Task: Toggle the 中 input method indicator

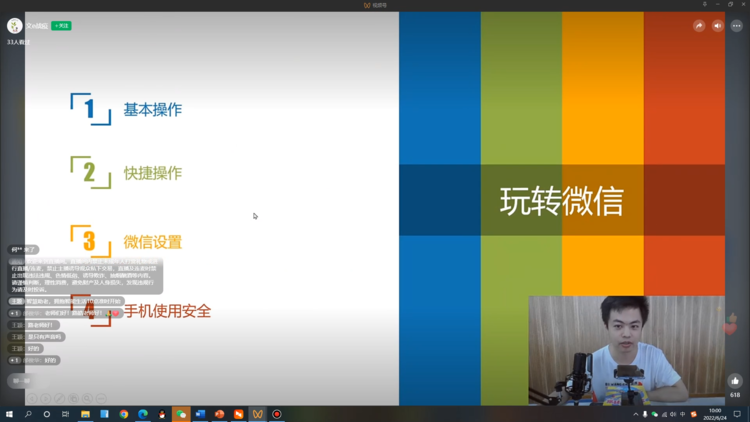Action: coord(683,414)
